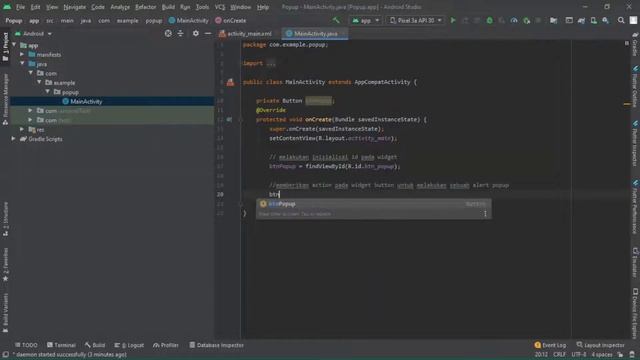
Task: Open the Resource Manager sidebar tab
Action: point(5,99)
